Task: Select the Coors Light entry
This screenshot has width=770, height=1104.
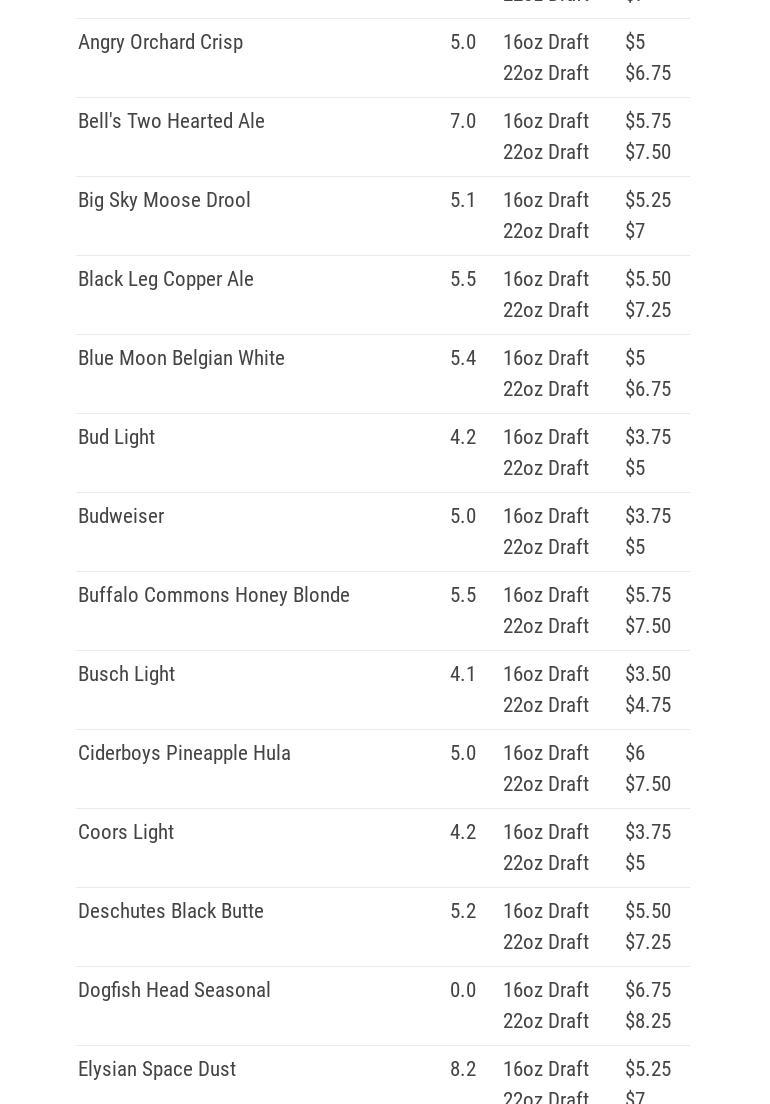Action: point(126,832)
